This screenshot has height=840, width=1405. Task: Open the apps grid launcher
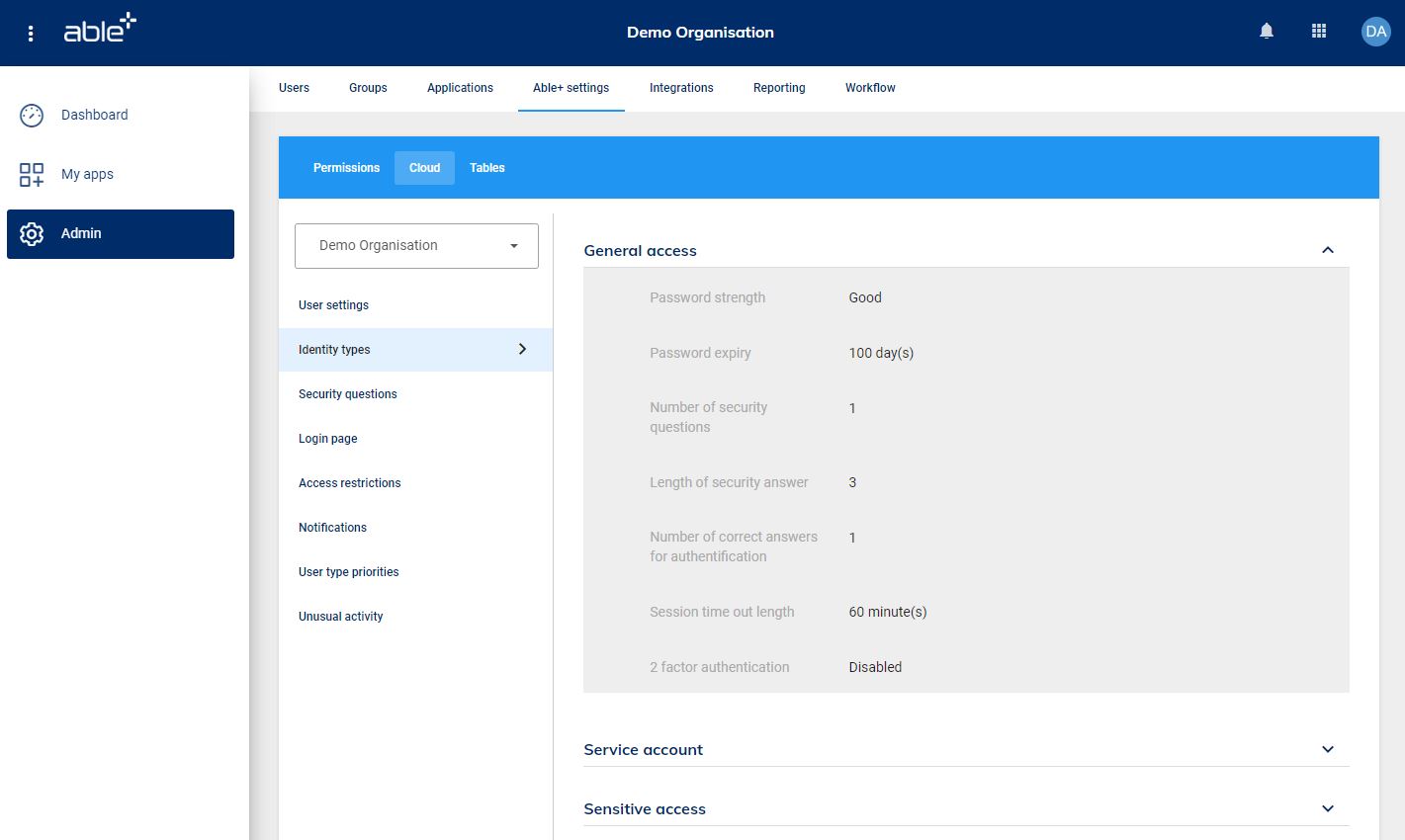pos(1319,32)
